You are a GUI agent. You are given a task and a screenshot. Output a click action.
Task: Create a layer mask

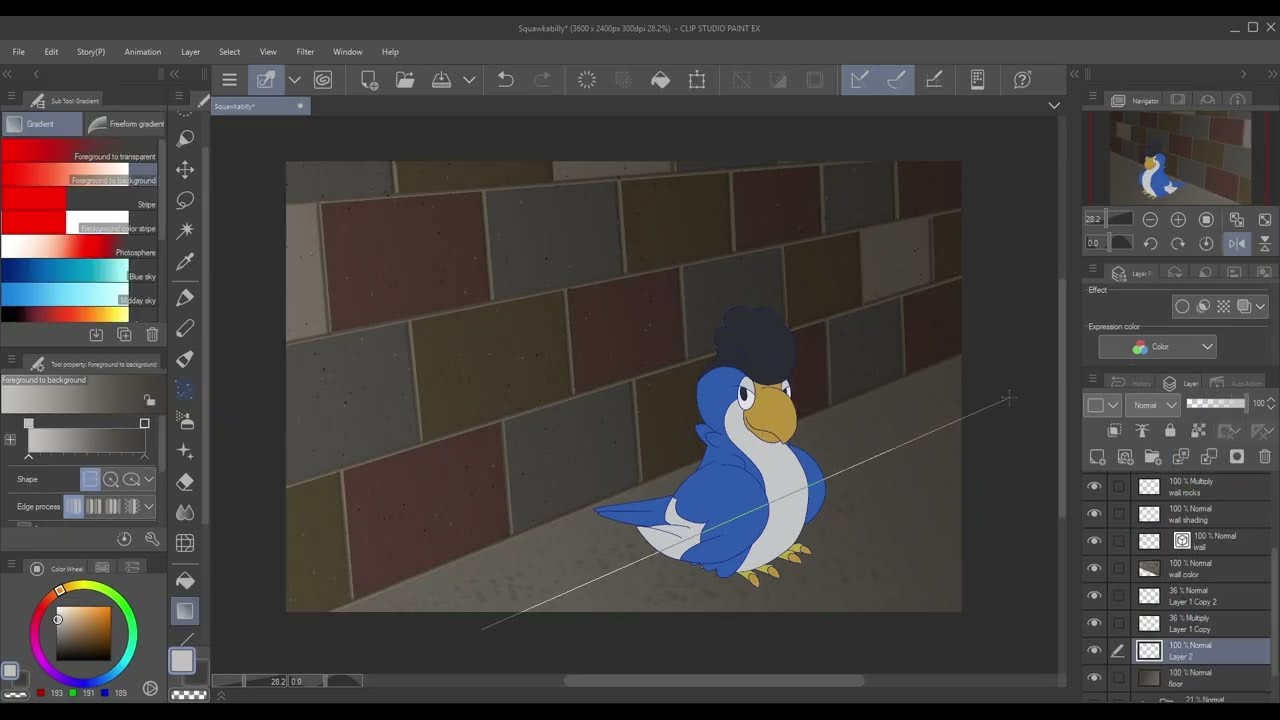tap(1237, 457)
